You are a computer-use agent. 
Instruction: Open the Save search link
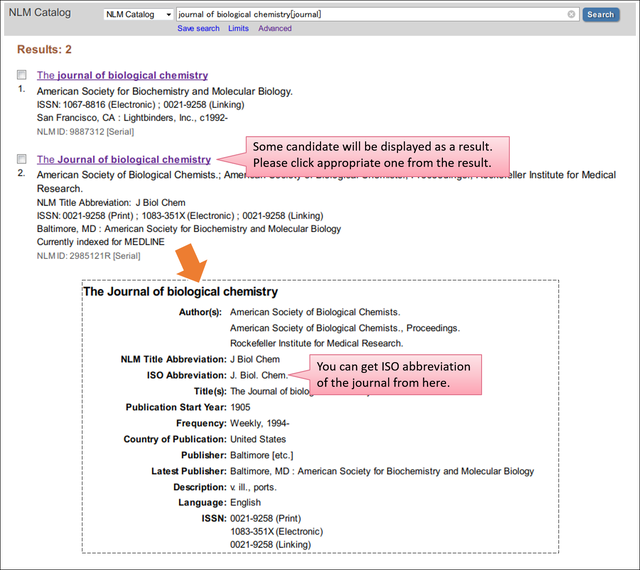tap(198, 28)
